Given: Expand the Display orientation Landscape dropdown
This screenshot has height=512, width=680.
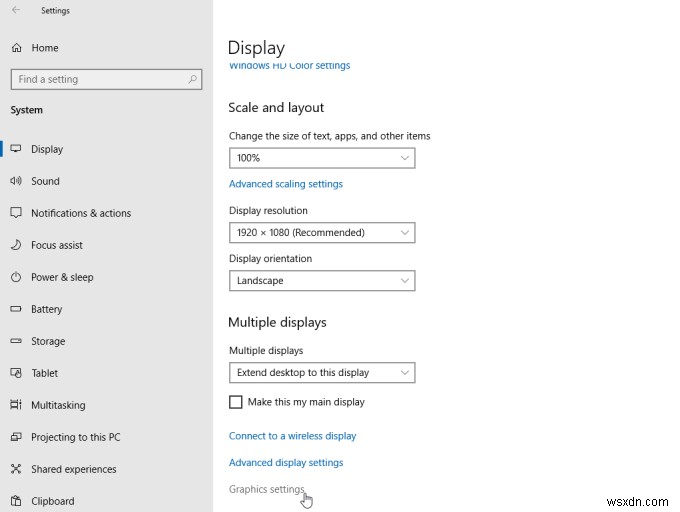Looking at the screenshot, I should click(321, 281).
